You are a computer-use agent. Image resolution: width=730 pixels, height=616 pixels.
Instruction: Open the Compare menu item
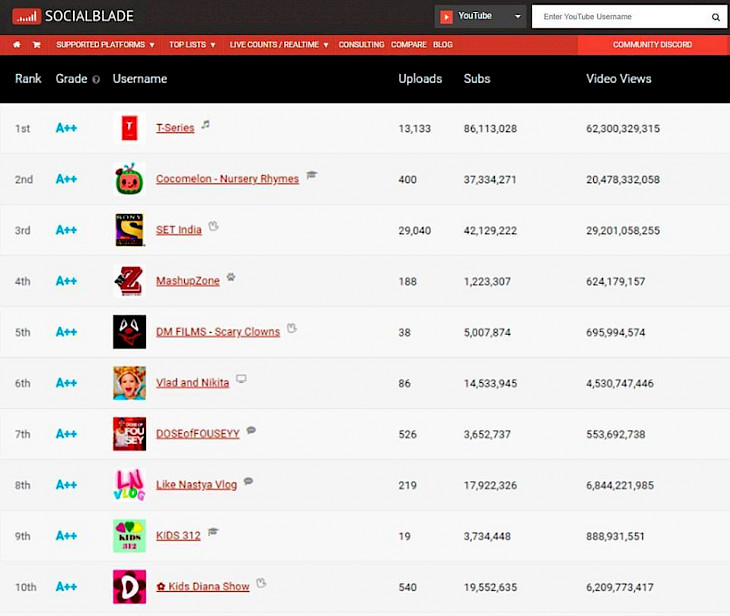(408, 45)
